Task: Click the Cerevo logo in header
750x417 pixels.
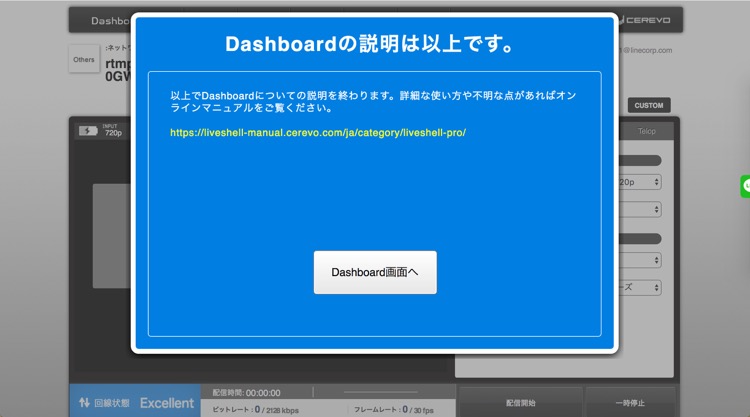Action: (646, 20)
